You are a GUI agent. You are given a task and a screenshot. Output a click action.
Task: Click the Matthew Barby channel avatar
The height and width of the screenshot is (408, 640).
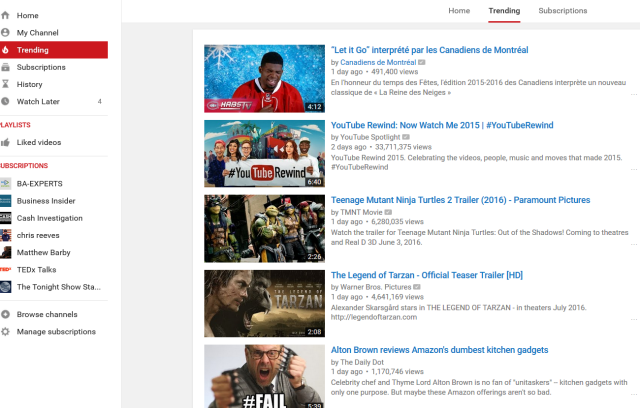pyautogui.click(x=5, y=252)
